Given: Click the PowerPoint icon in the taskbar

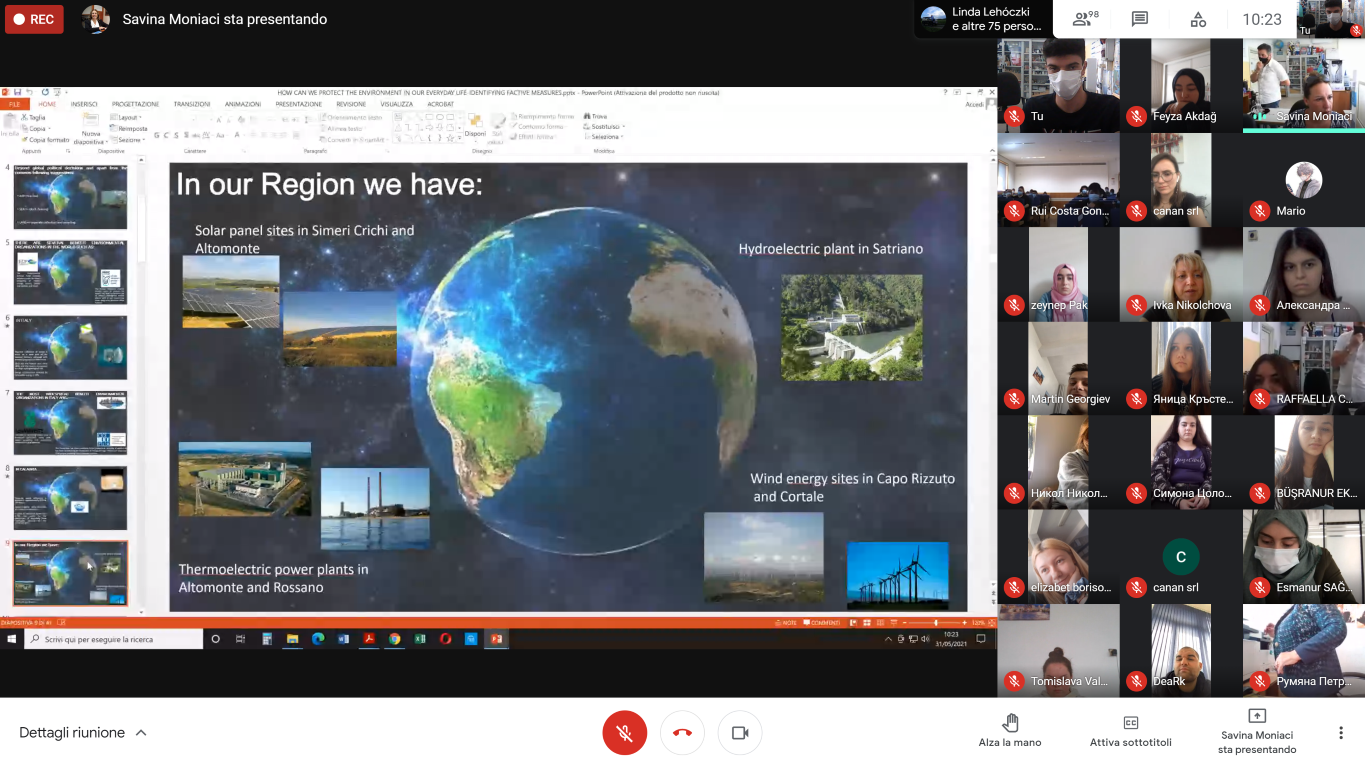Looking at the screenshot, I should [496, 639].
